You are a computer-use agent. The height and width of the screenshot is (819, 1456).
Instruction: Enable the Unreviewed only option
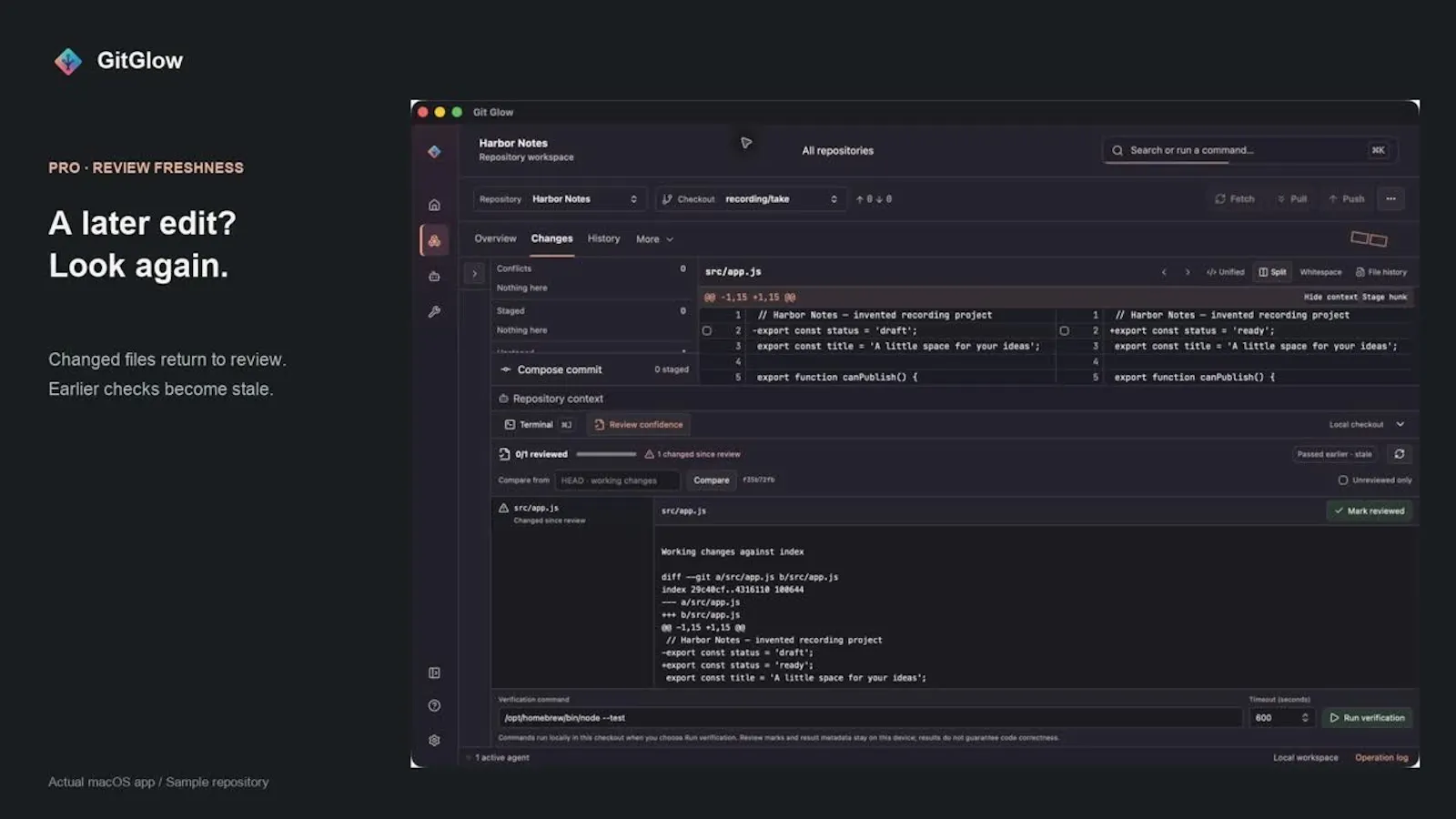(x=1374, y=480)
